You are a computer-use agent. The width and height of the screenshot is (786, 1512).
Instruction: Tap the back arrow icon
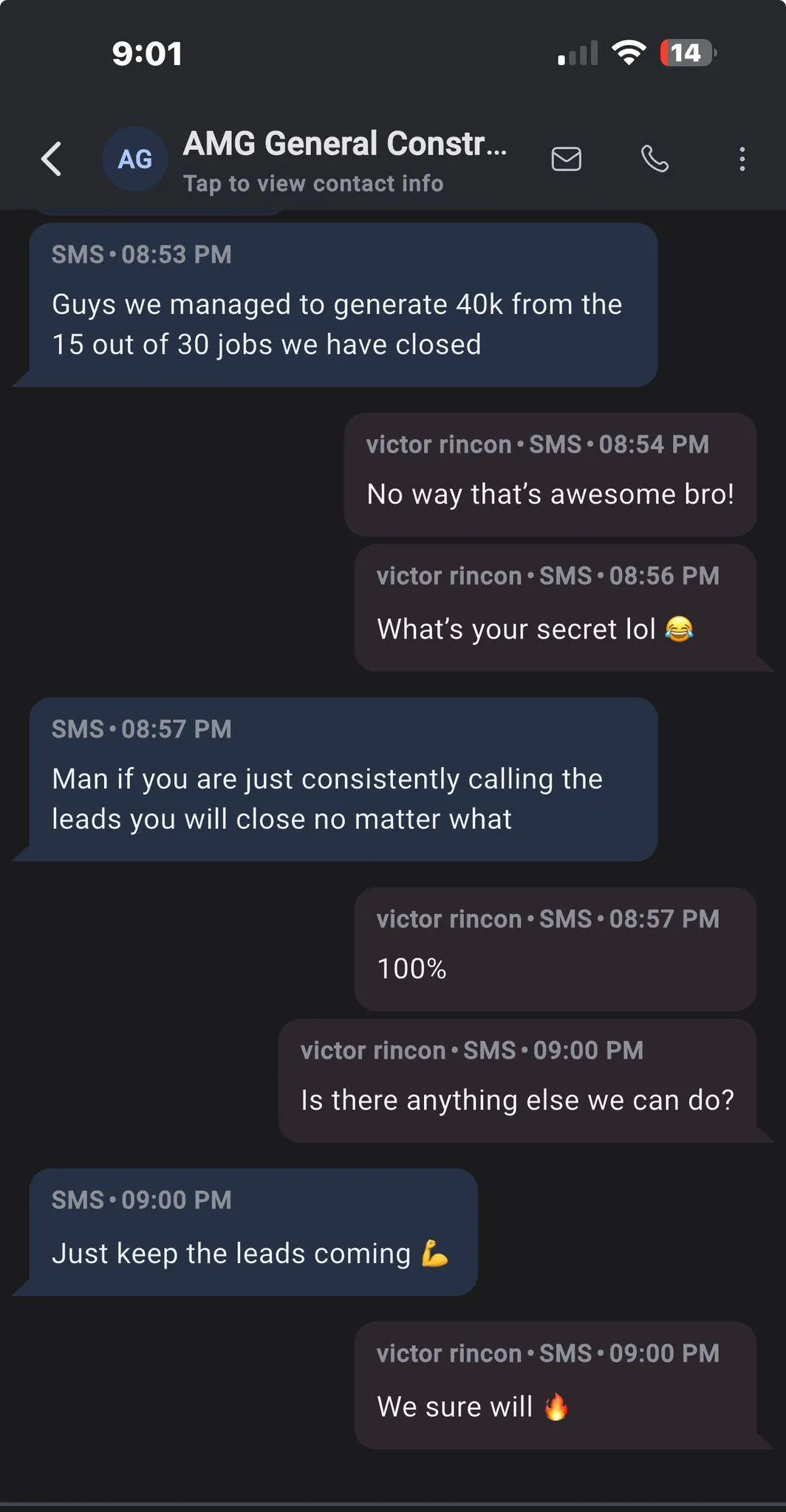coord(51,159)
